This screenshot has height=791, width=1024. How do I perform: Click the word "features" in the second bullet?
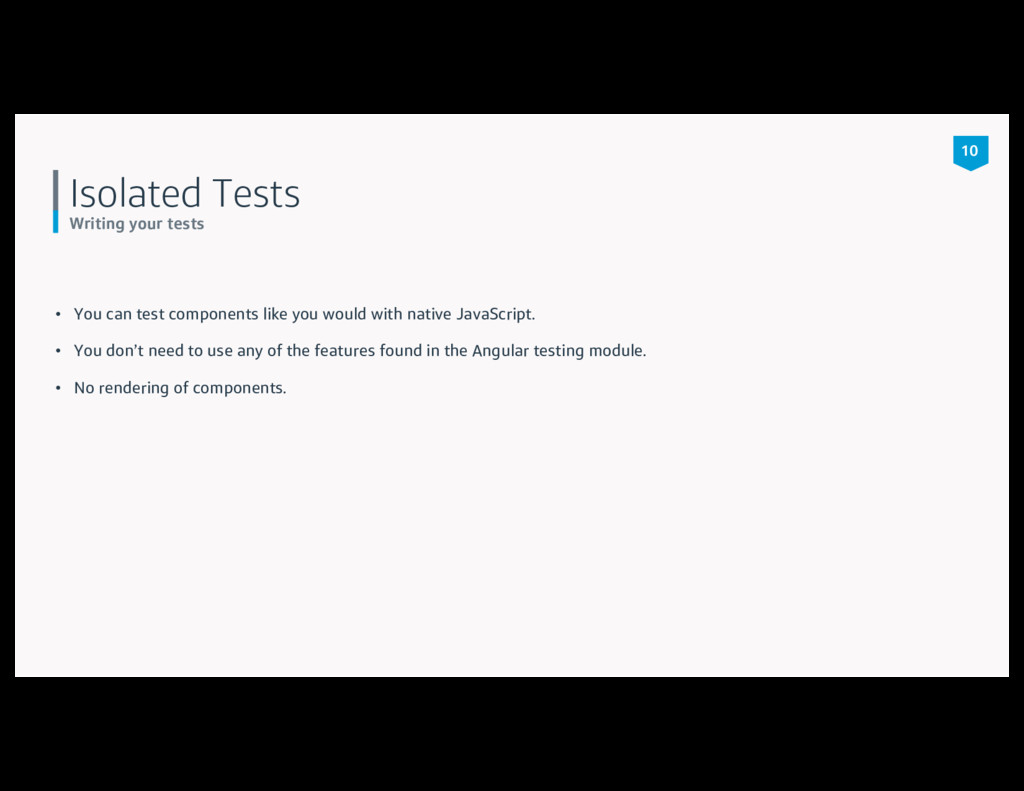[x=345, y=351]
